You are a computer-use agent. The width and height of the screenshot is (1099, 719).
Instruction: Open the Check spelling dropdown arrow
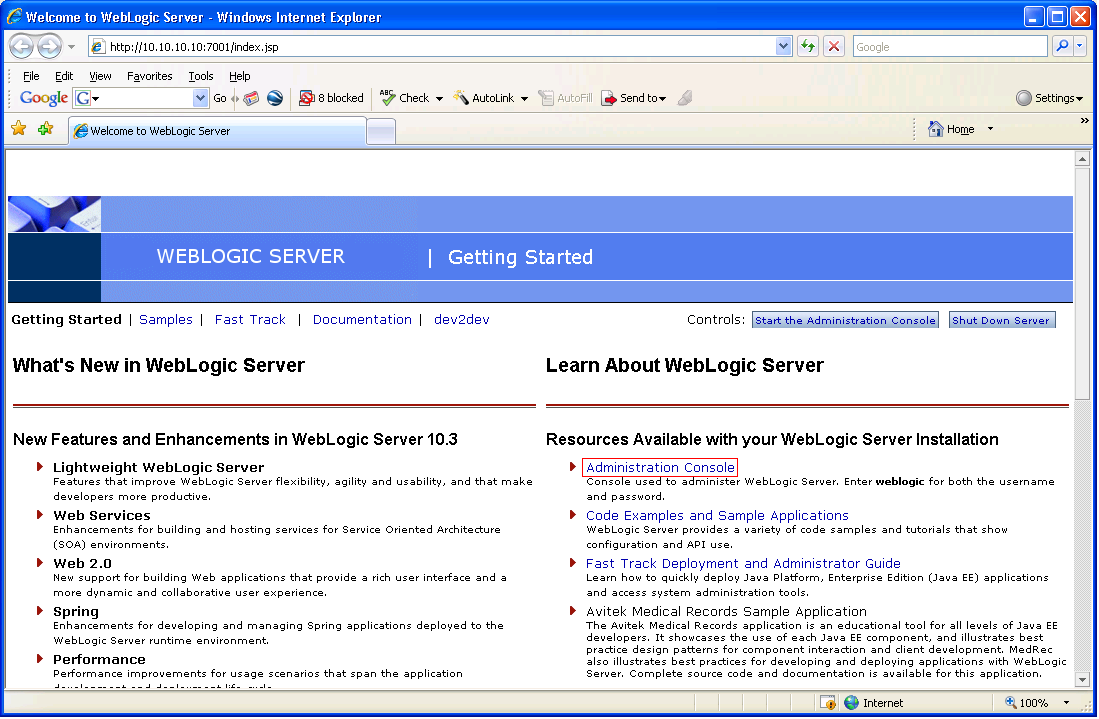[x=438, y=97]
